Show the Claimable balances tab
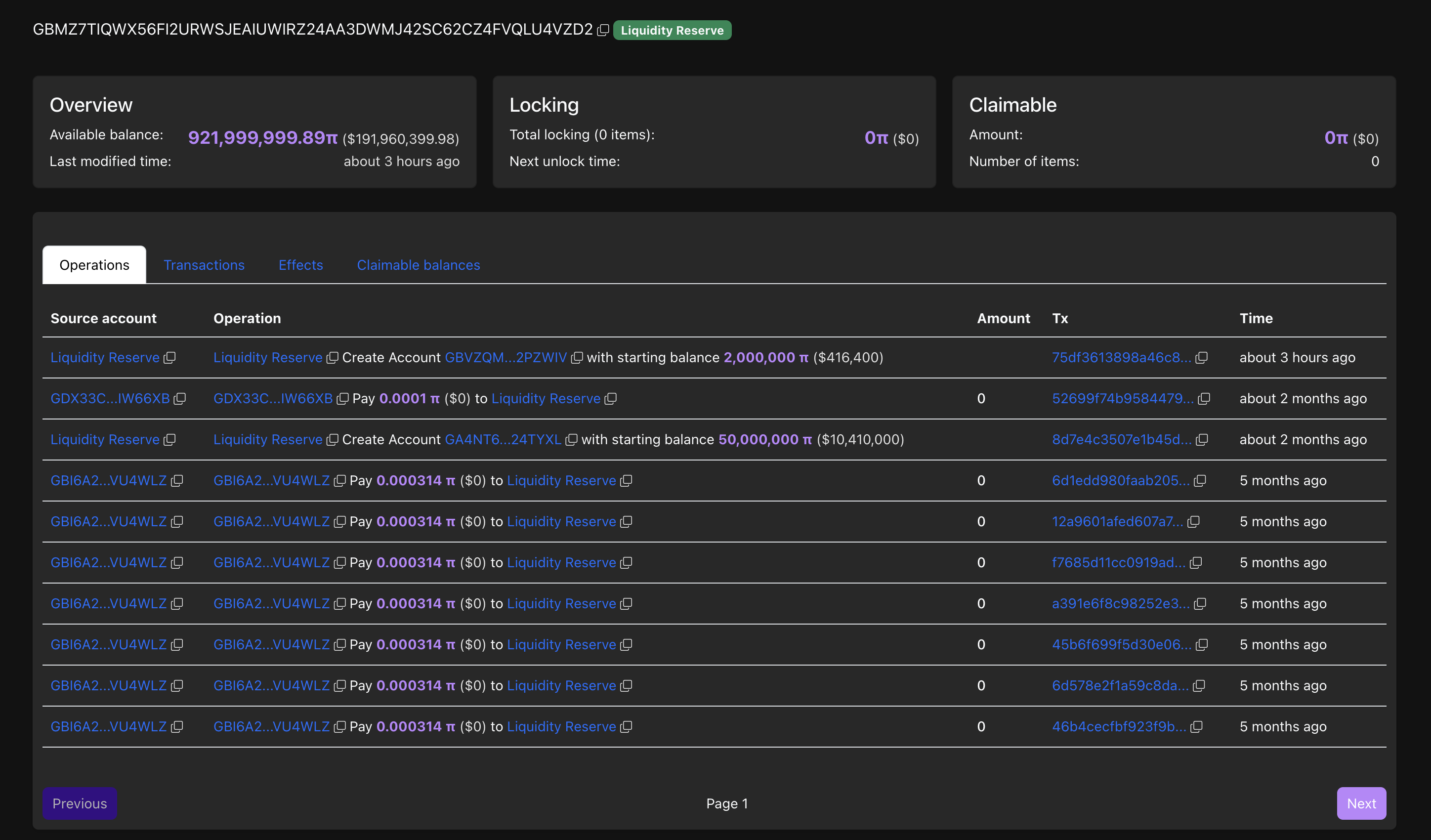Image resolution: width=1431 pixels, height=840 pixels. 418,265
